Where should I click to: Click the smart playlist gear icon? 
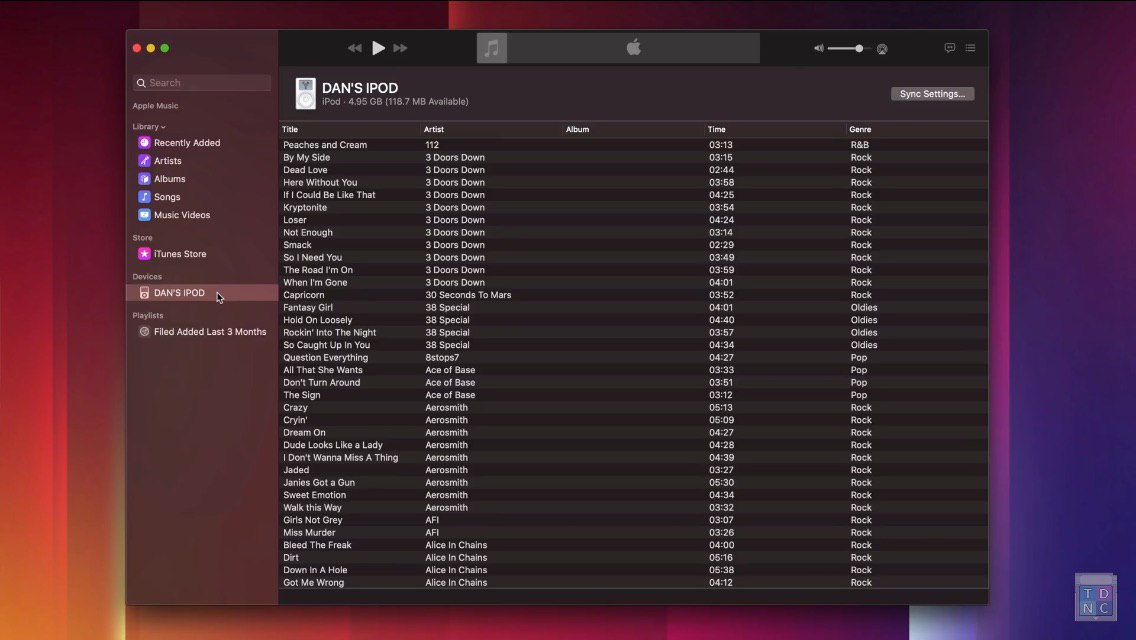[x=144, y=332]
